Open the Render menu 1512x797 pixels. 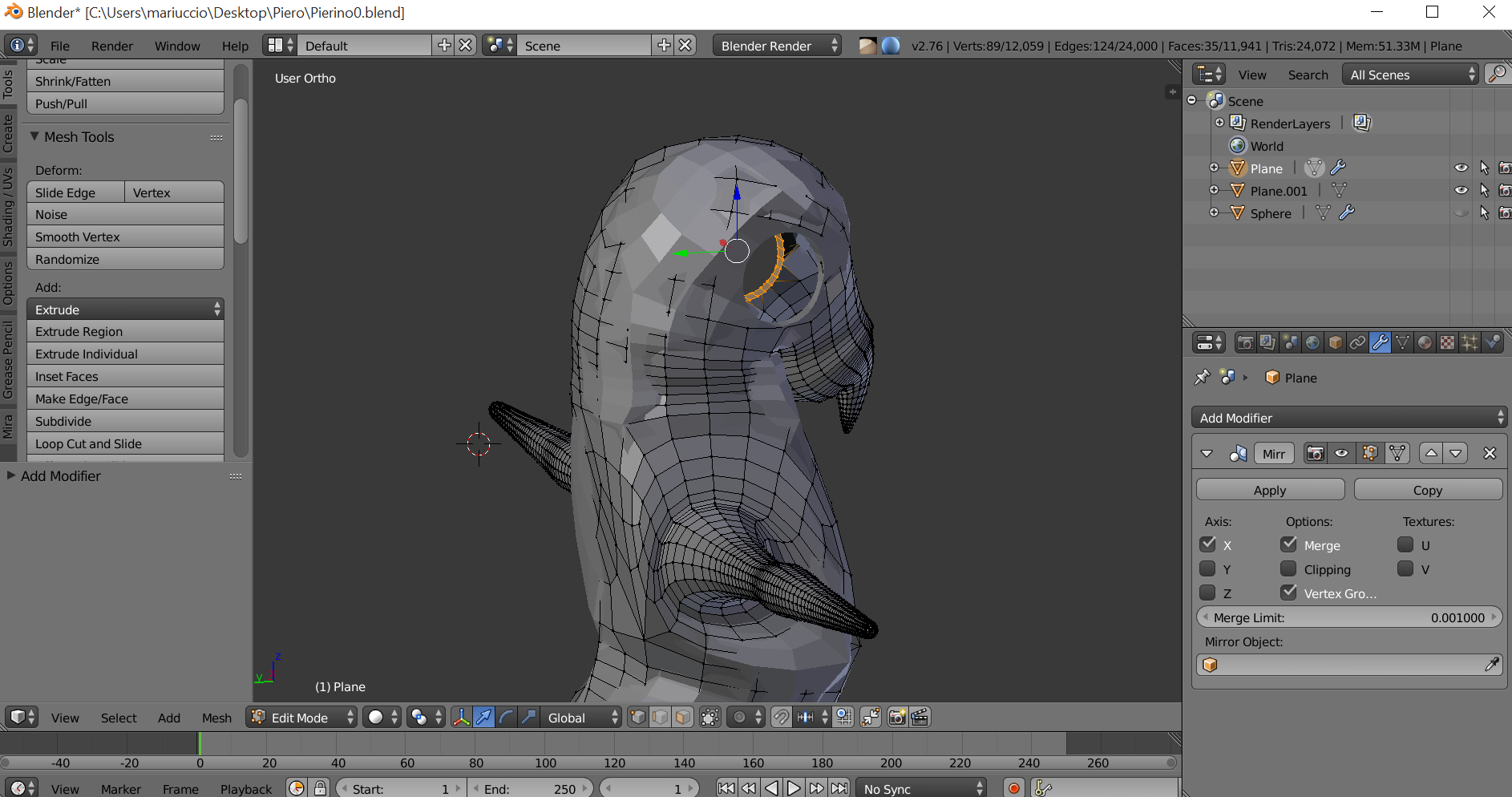[x=112, y=46]
